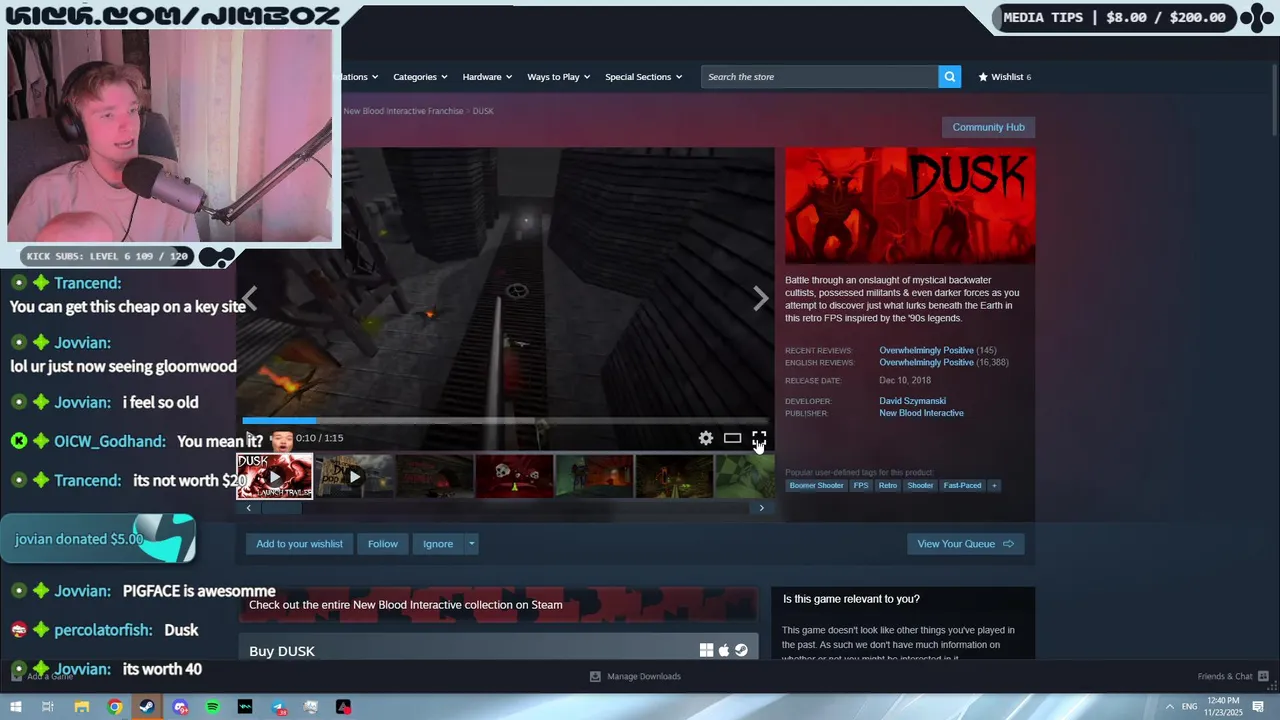
Task: Show hidden system tray icons
Action: (1169, 707)
